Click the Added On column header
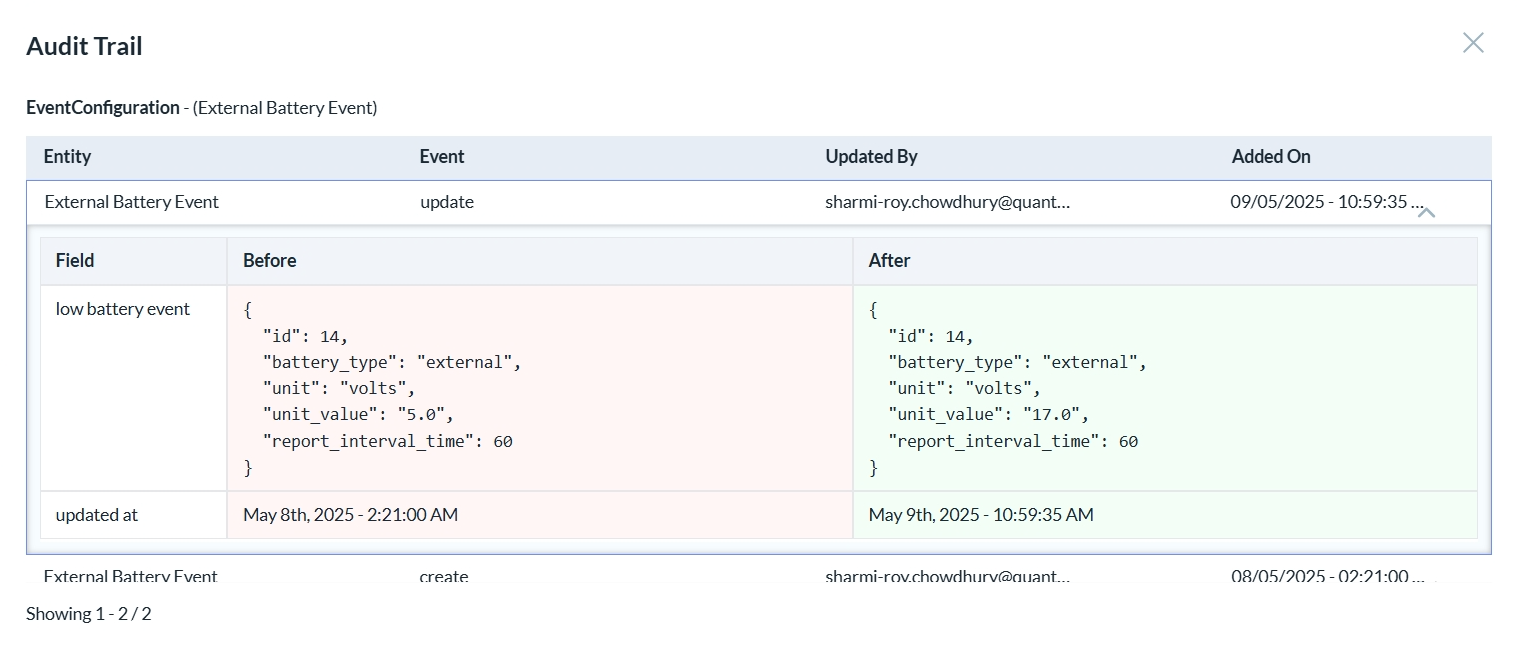This screenshot has width=1518, height=648. coord(1270,157)
